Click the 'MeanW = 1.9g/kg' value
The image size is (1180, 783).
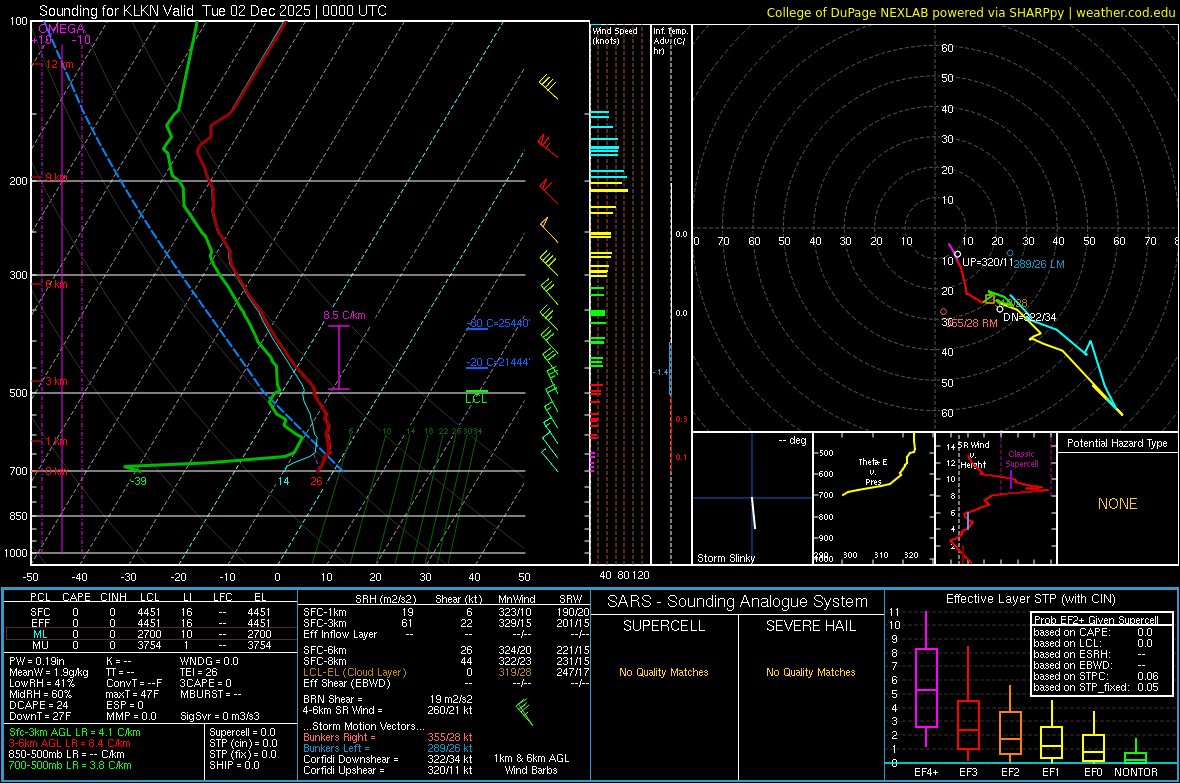(48, 672)
